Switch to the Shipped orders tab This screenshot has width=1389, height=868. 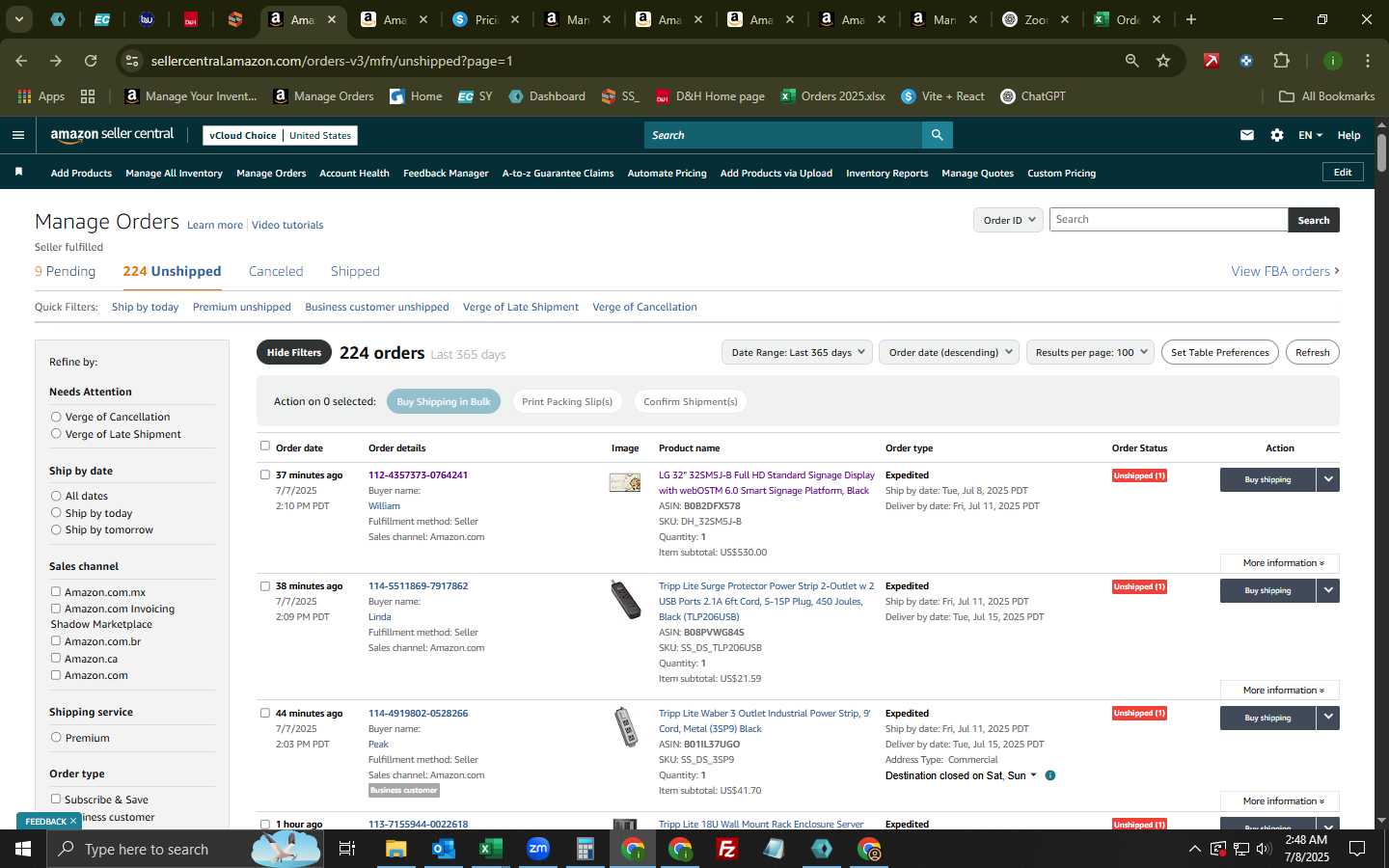(355, 271)
